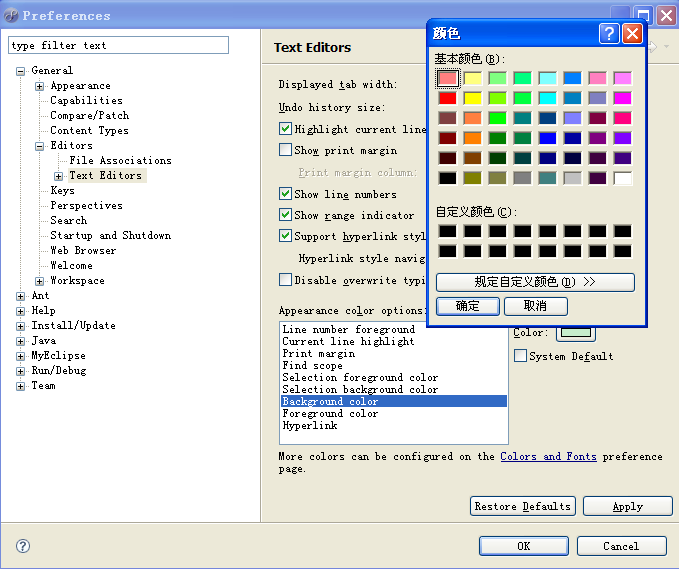Screen dimensions: 679x569
Task: Choose the yellow swatch in top row
Action: coord(473,78)
